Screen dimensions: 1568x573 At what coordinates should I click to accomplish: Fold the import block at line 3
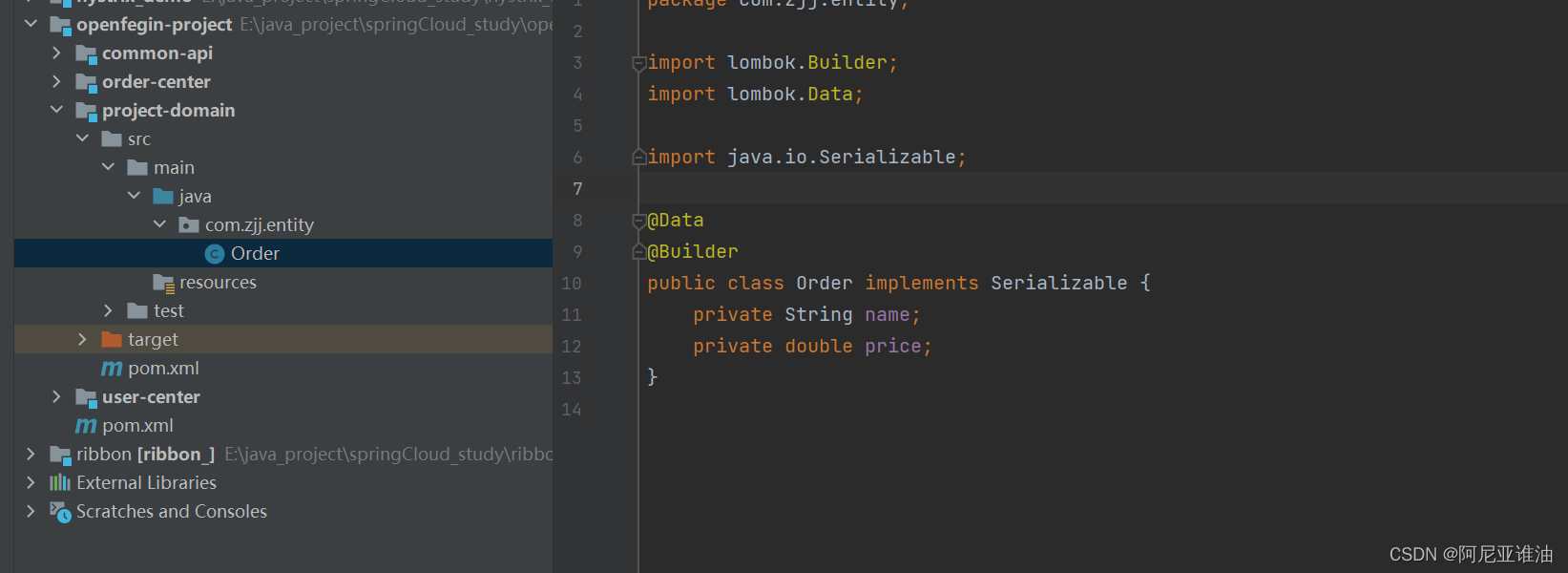point(639,63)
